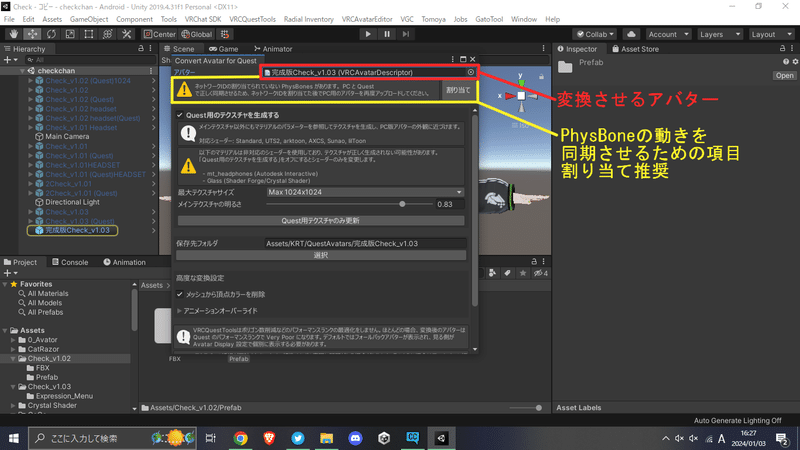Select the Scale tool
Viewport: 800px width, 450px height.
(x=70, y=34)
